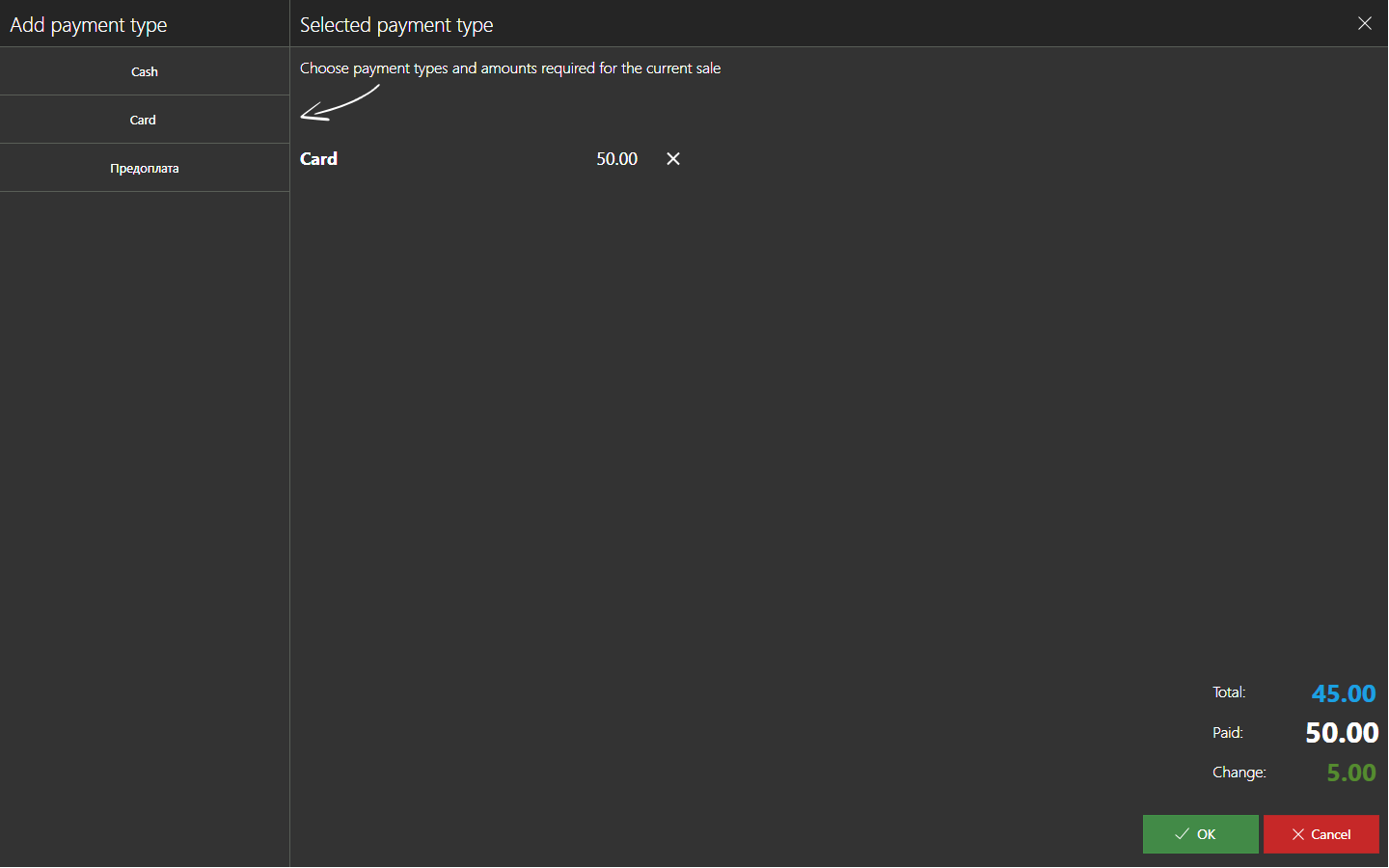
Task: Click the Paid value 50.00 at bottom
Action: 1341,733
